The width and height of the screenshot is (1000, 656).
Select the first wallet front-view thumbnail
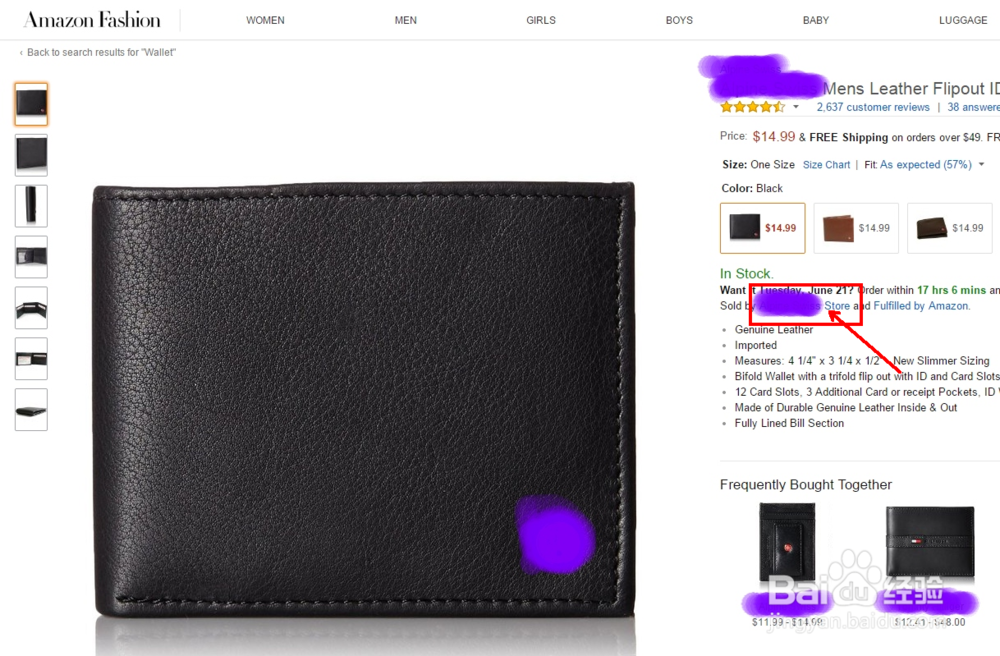coord(31,103)
